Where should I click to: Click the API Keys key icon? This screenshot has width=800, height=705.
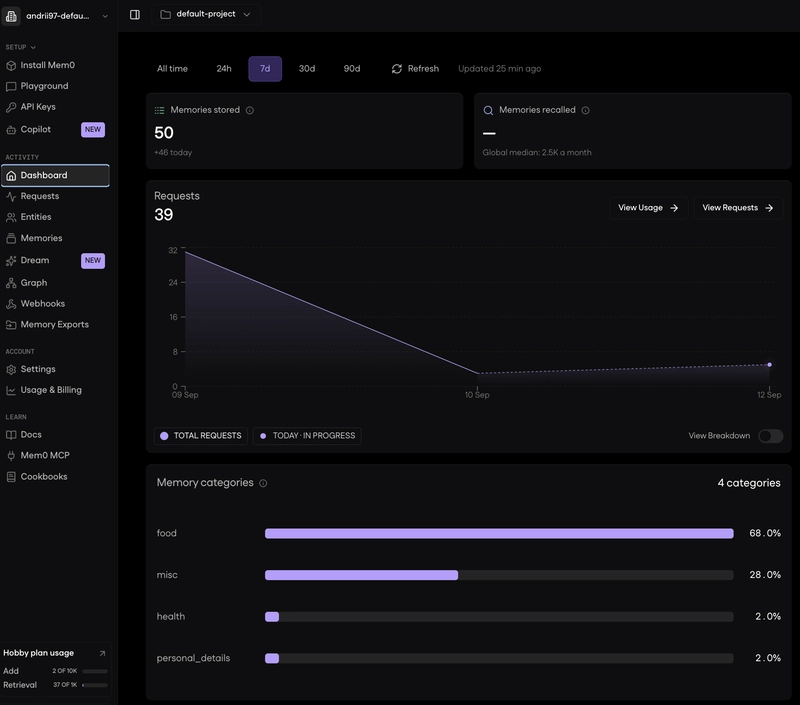click(11, 107)
